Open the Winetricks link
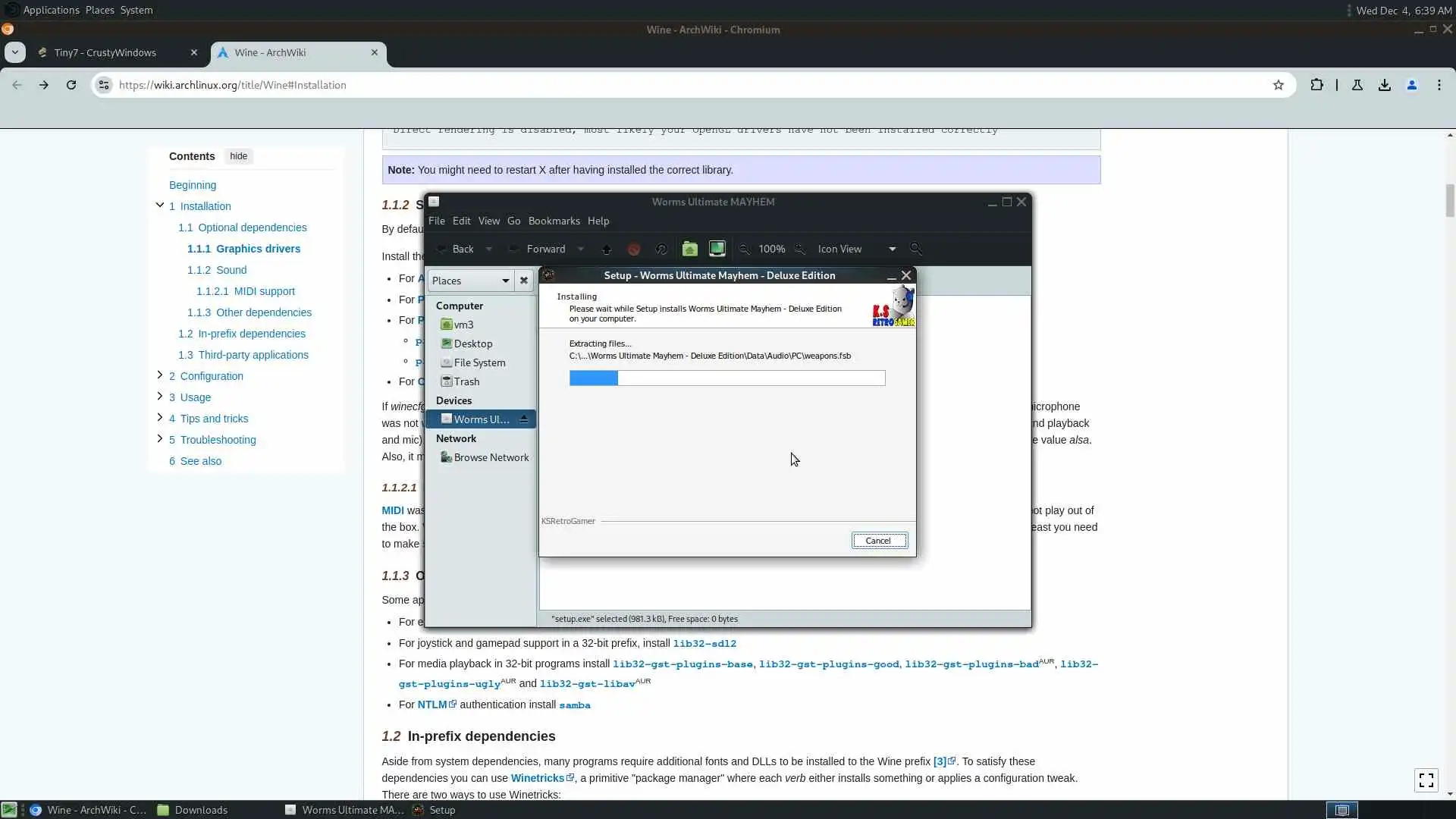The image size is (1456, 819). point(537,778)
